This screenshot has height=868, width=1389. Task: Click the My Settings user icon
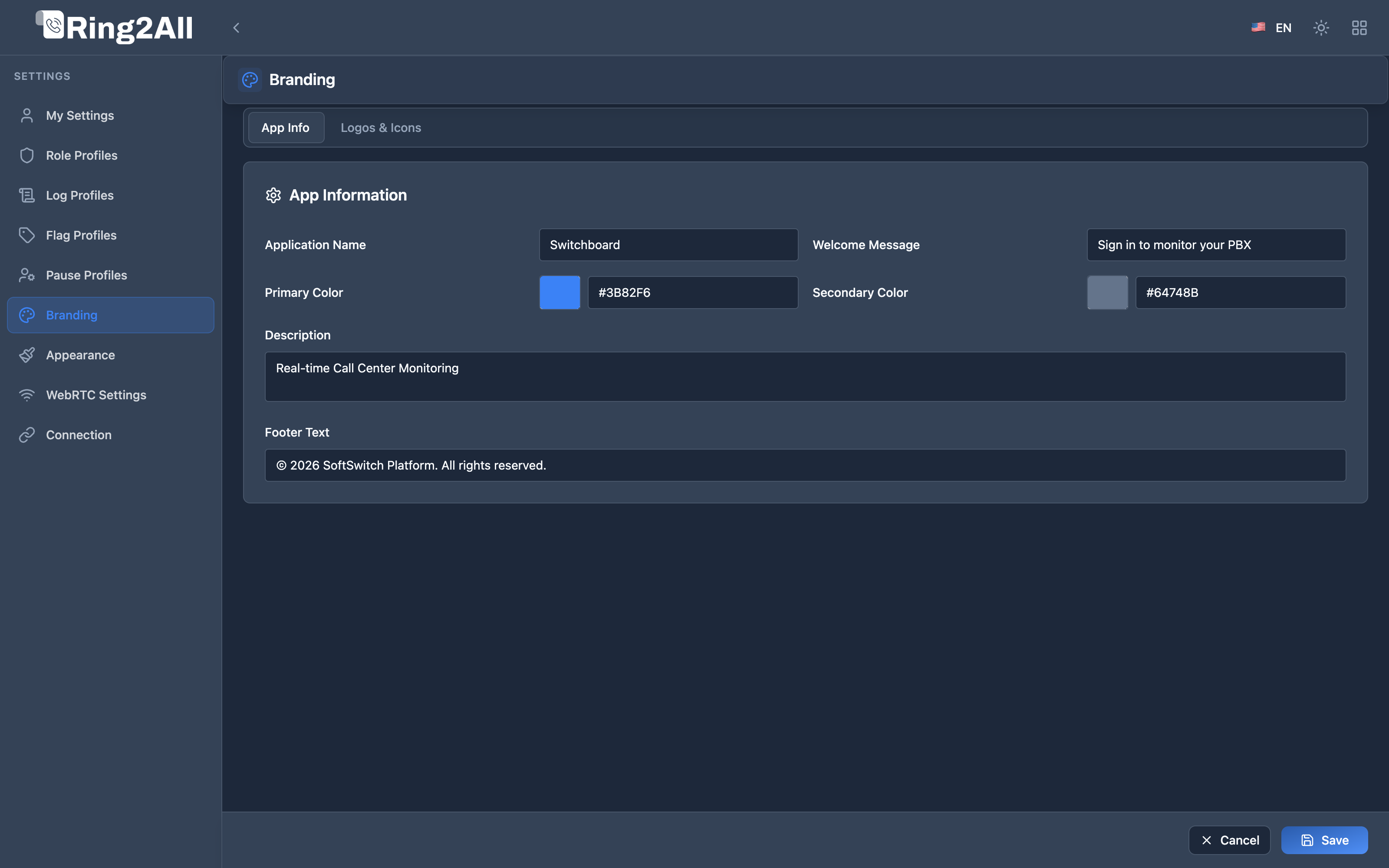point(27,115)
